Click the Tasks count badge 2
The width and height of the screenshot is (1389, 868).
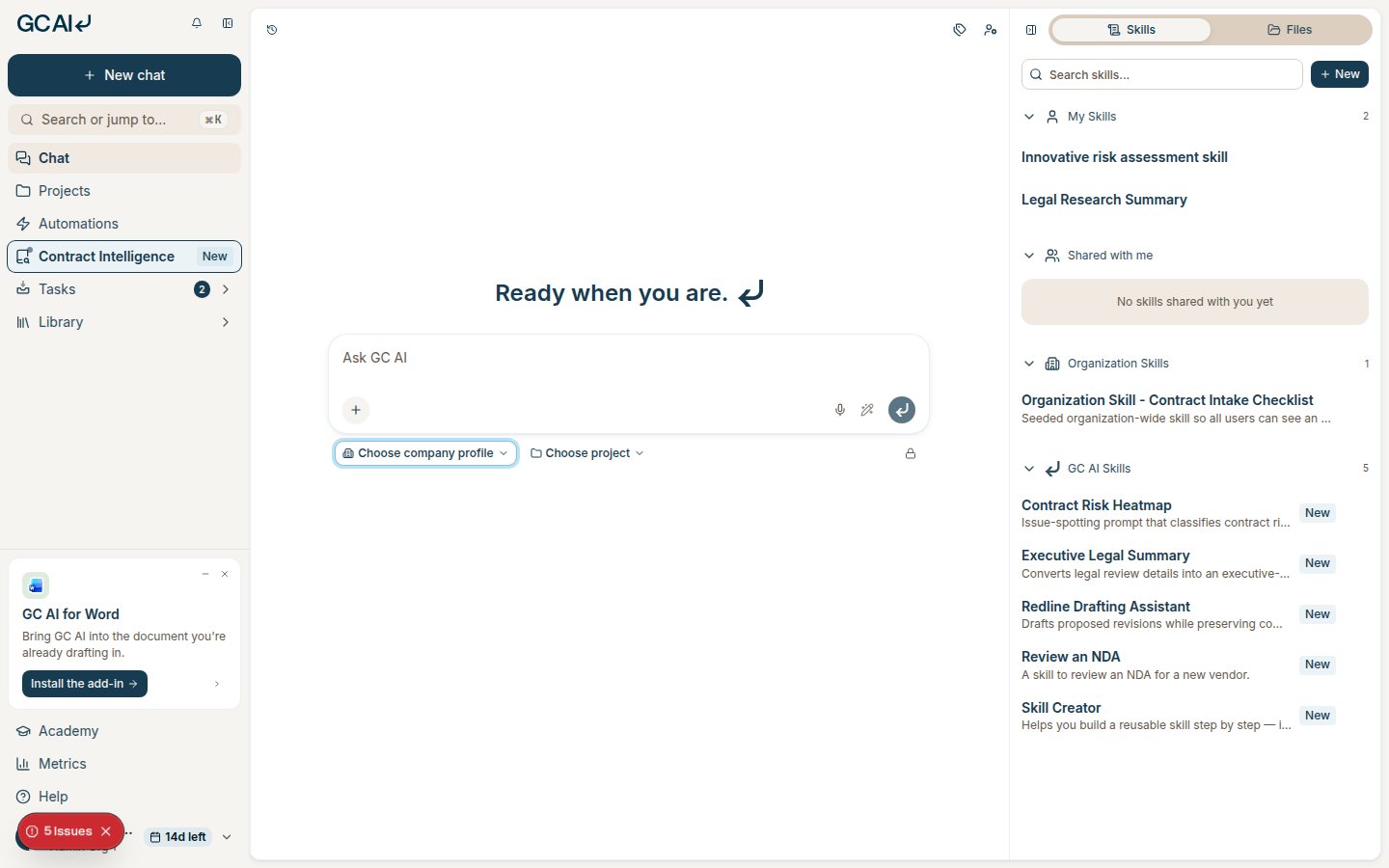(202, 289)
